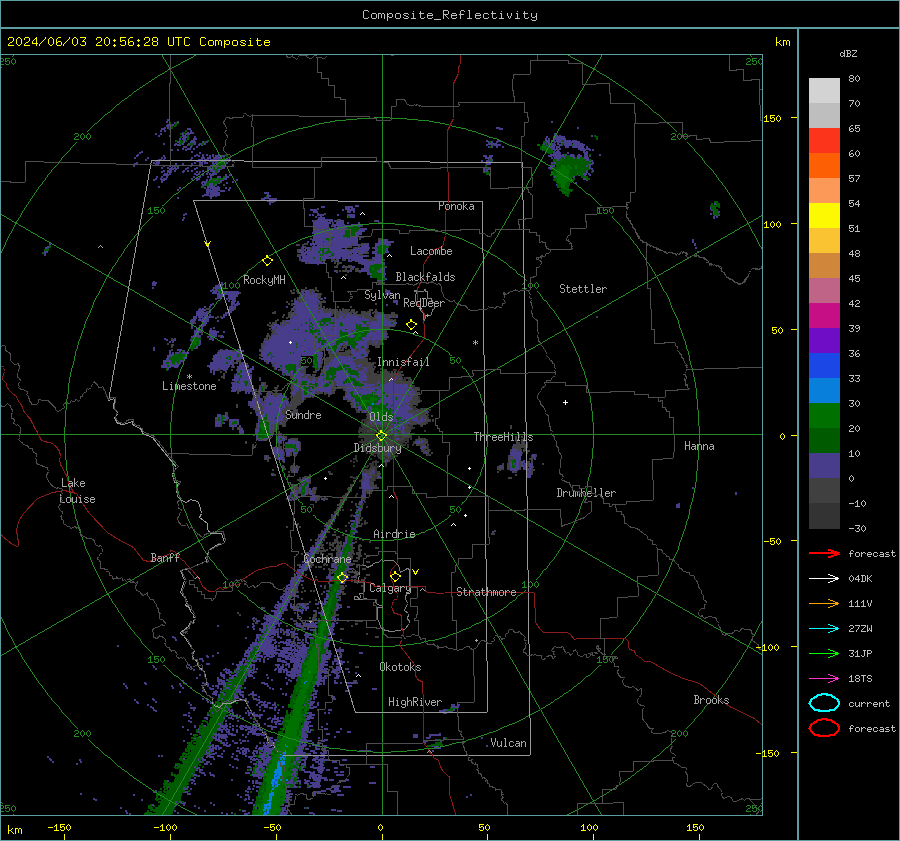Click the 18TS legend label
The width and height of the screenshot is (900, 841).
tap(860, 679)
